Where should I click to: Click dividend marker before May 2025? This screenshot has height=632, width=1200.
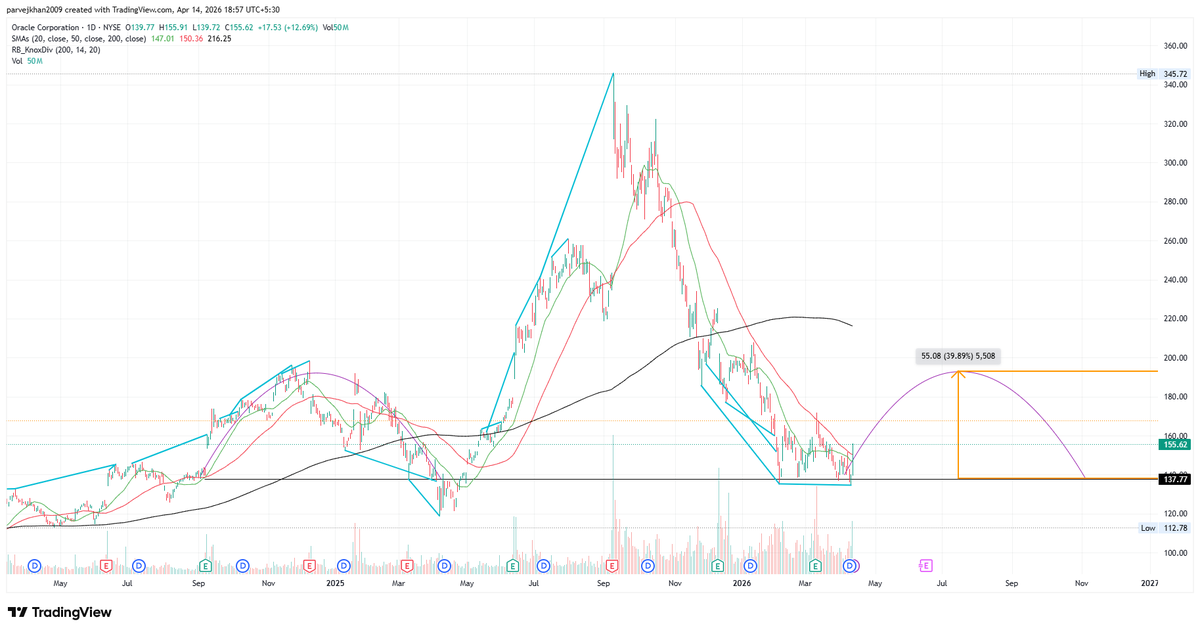click(444, 566)
